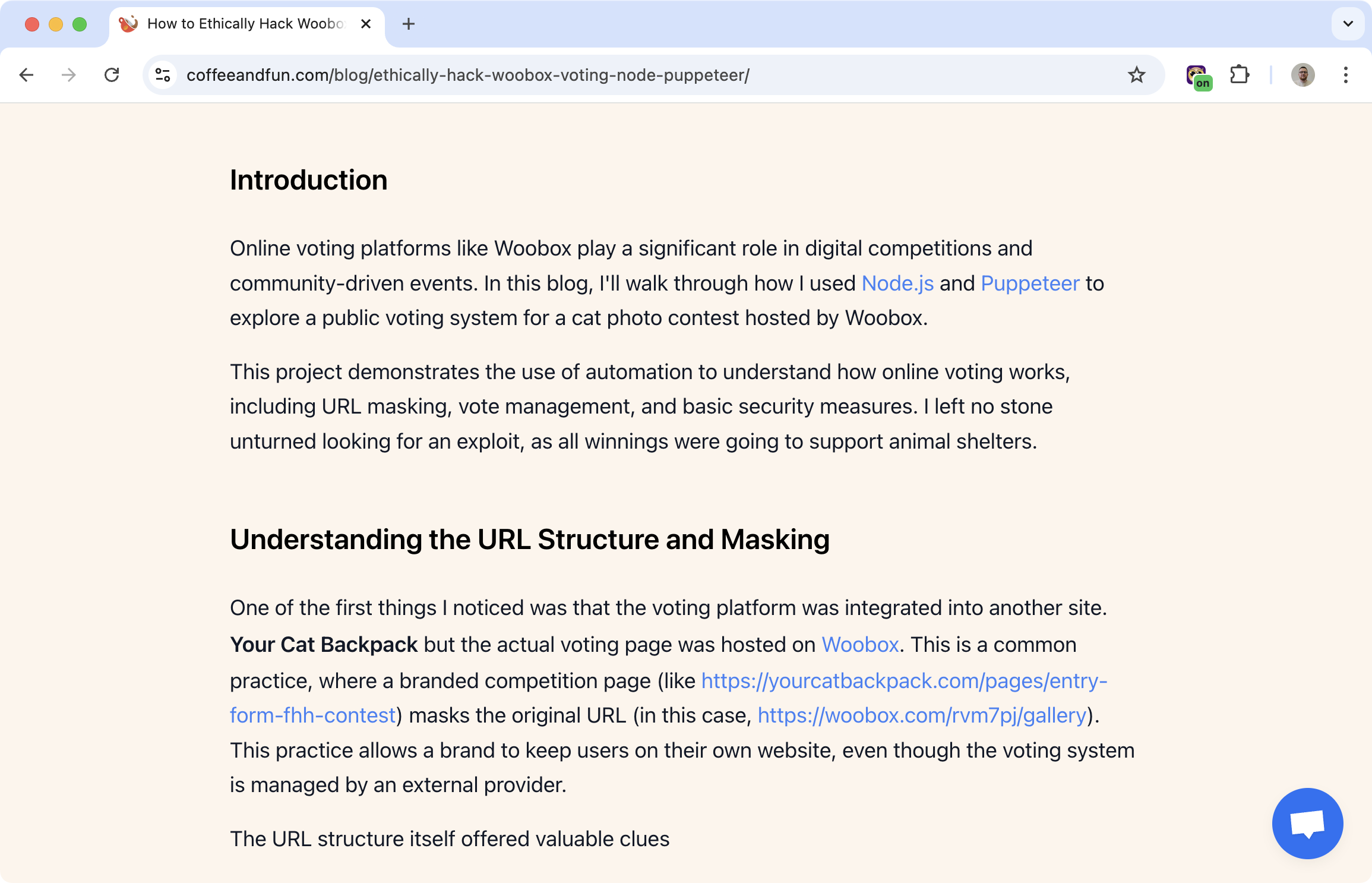This screenshot has width=1372, height=883.
Task: Go back to the previous page
Action: (x=26, y=75)
